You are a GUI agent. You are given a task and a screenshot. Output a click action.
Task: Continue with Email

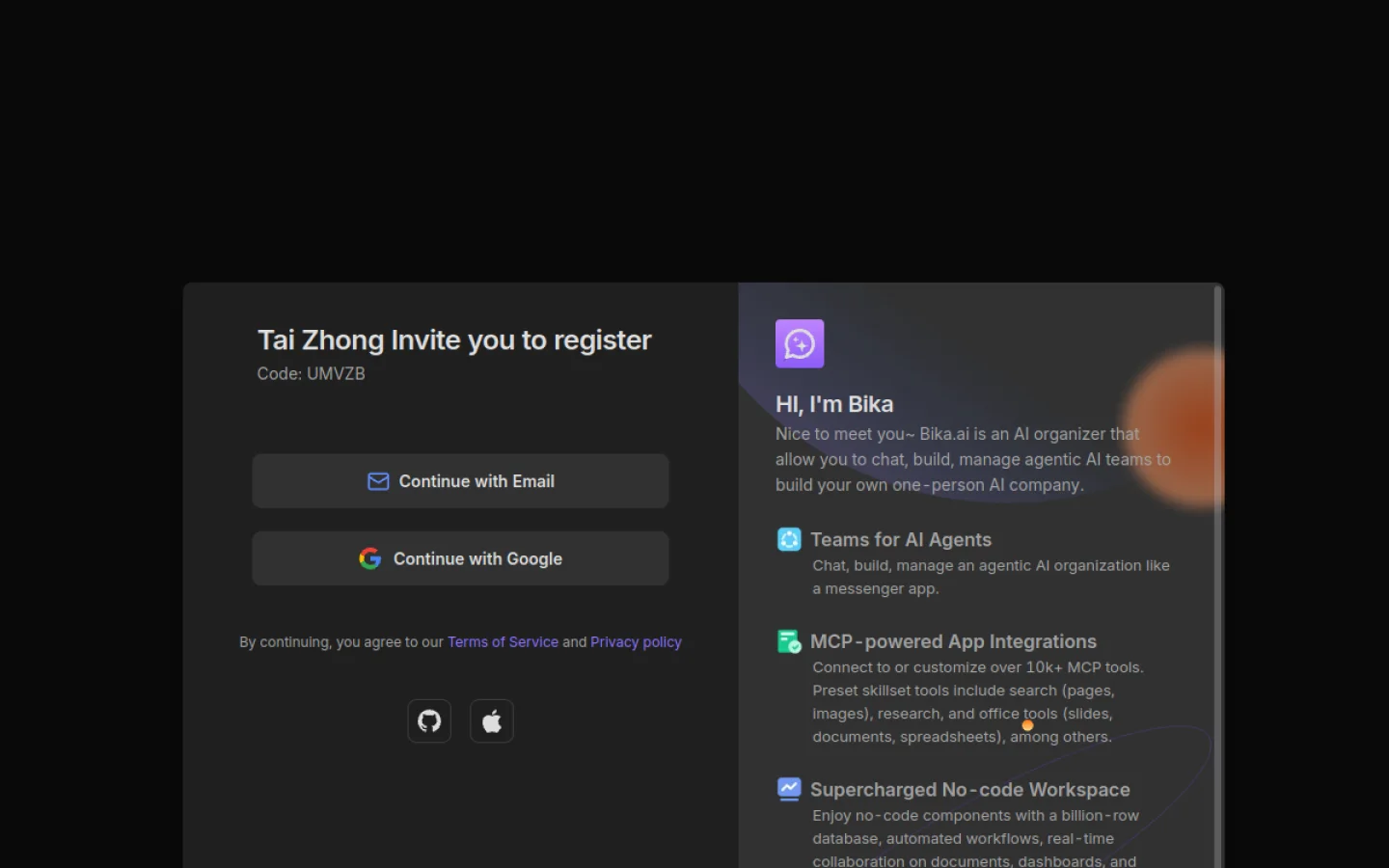pyautogui.click(x=460, y=481)
